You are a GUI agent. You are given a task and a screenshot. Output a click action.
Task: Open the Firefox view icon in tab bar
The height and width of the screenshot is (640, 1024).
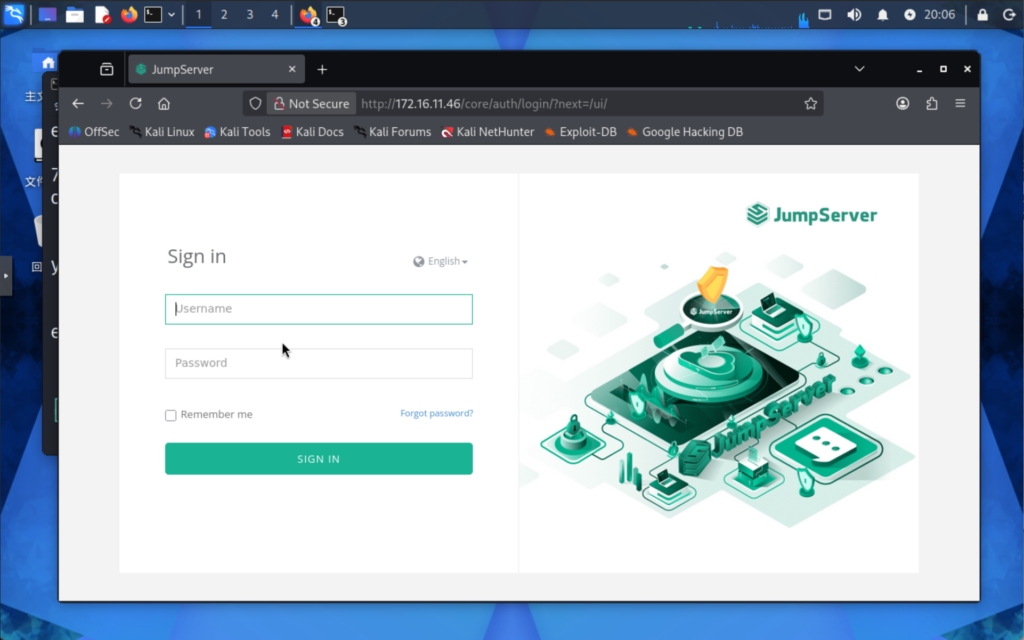pos(107,70)
